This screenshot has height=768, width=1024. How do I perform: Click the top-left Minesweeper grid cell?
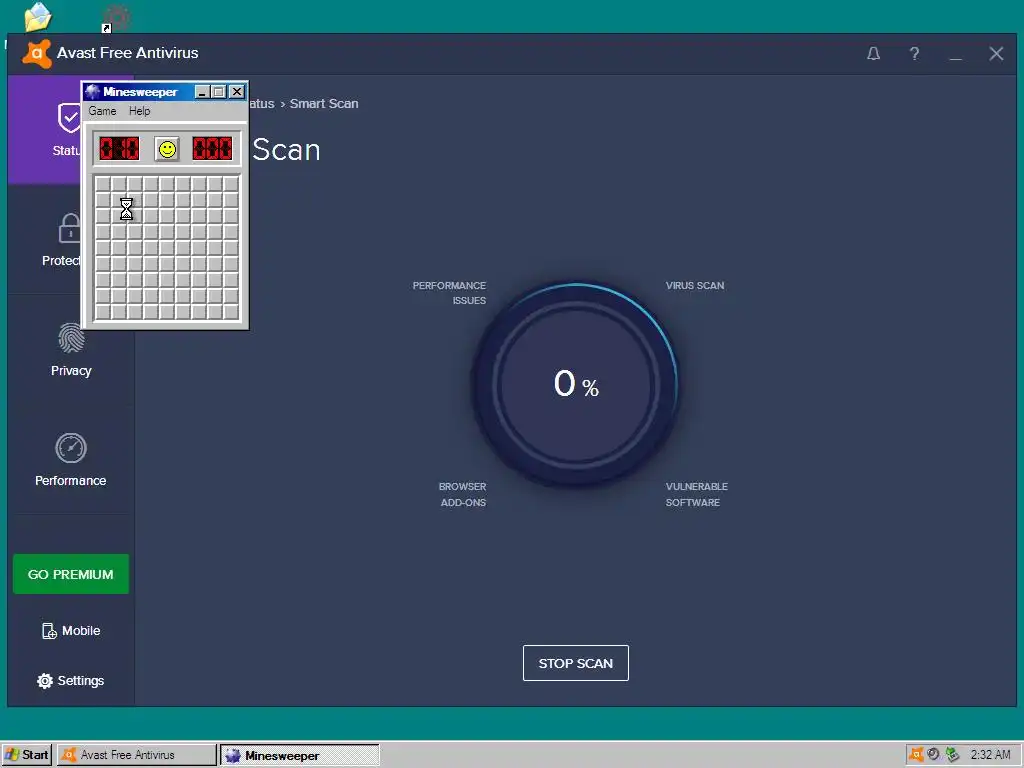click(103, 184)
